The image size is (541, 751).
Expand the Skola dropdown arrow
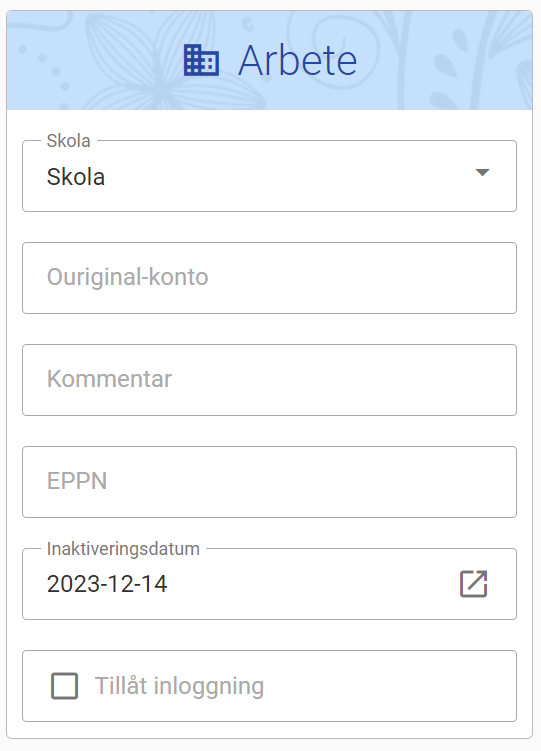[482, 172]
